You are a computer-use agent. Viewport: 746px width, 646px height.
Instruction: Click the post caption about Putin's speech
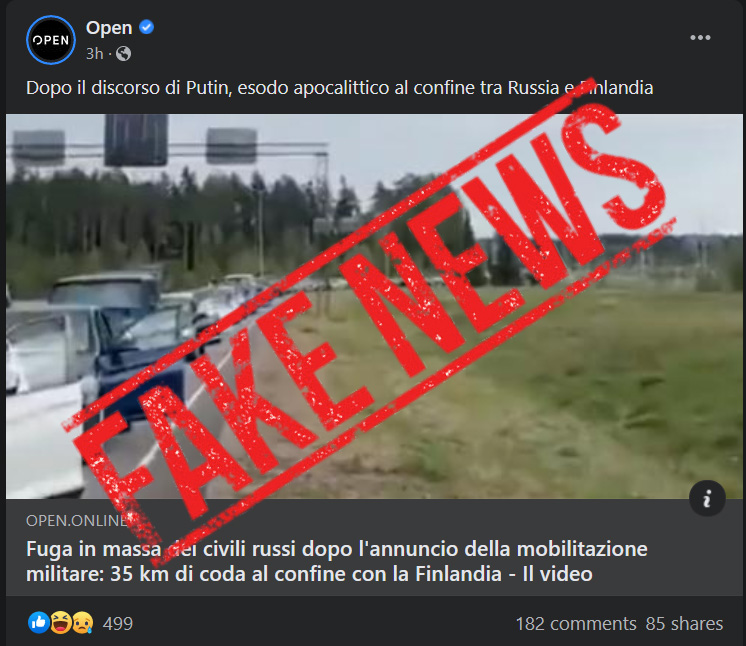(339, 88)
